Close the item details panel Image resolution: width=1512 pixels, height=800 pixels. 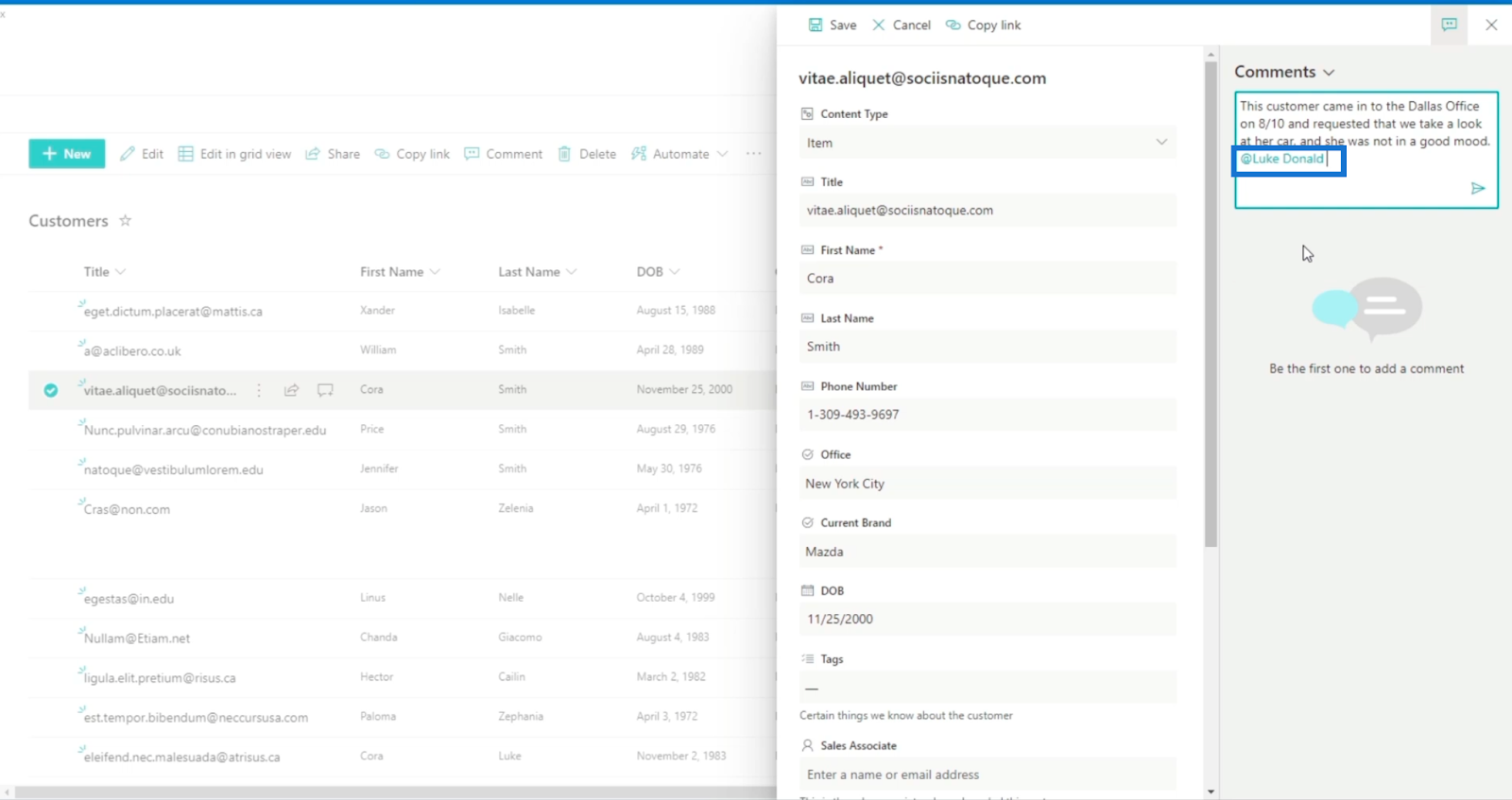[x=1491, y=25]
